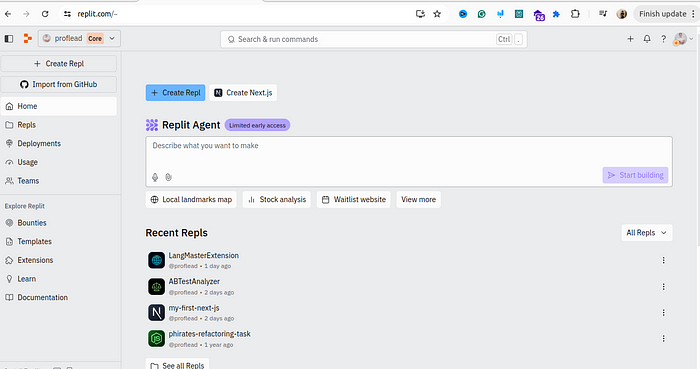The image size is (700, 369).
Task: Open the help question mark icon
Action: pos(663,39)
